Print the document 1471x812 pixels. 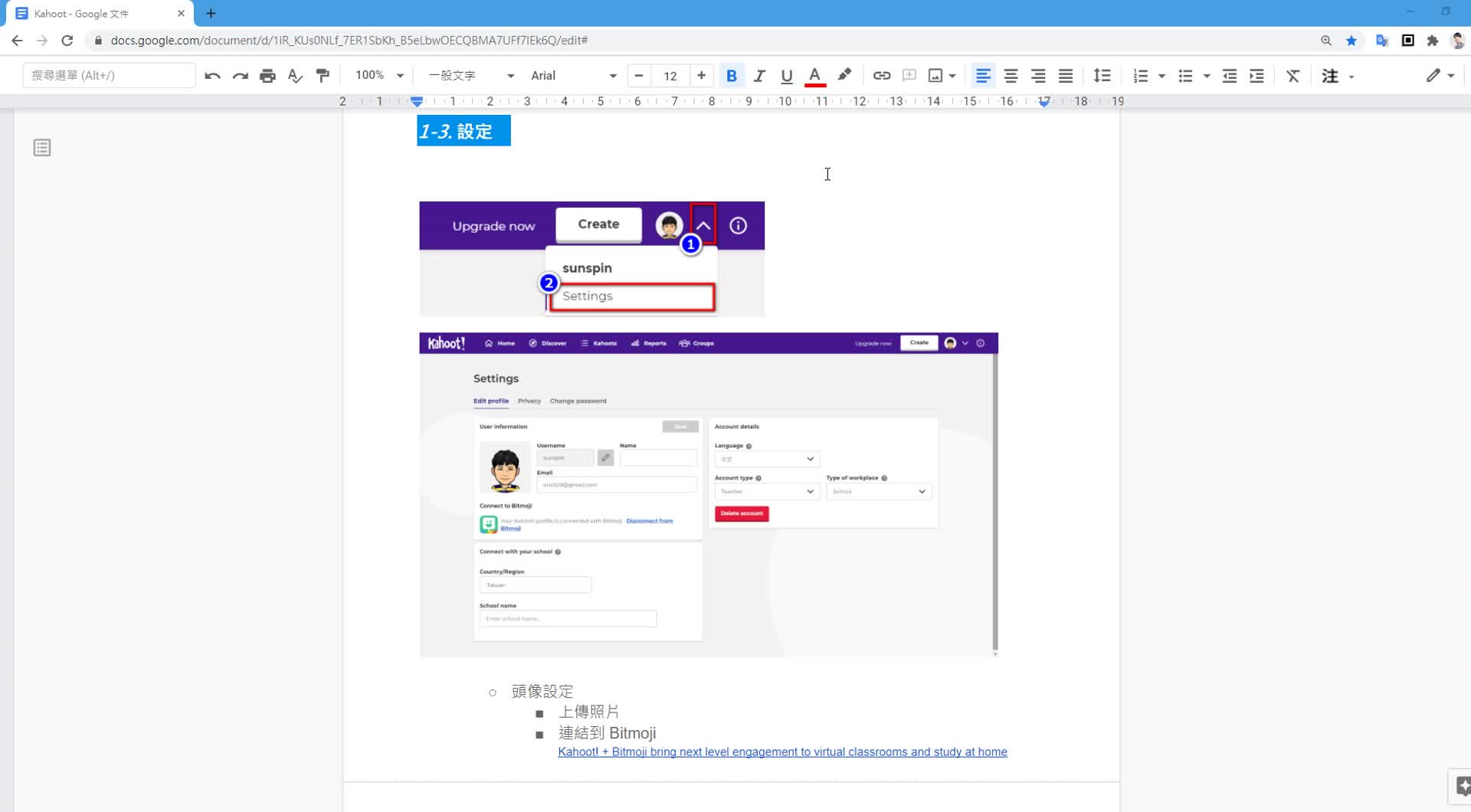pyautogui.click(x=267, y=75)
